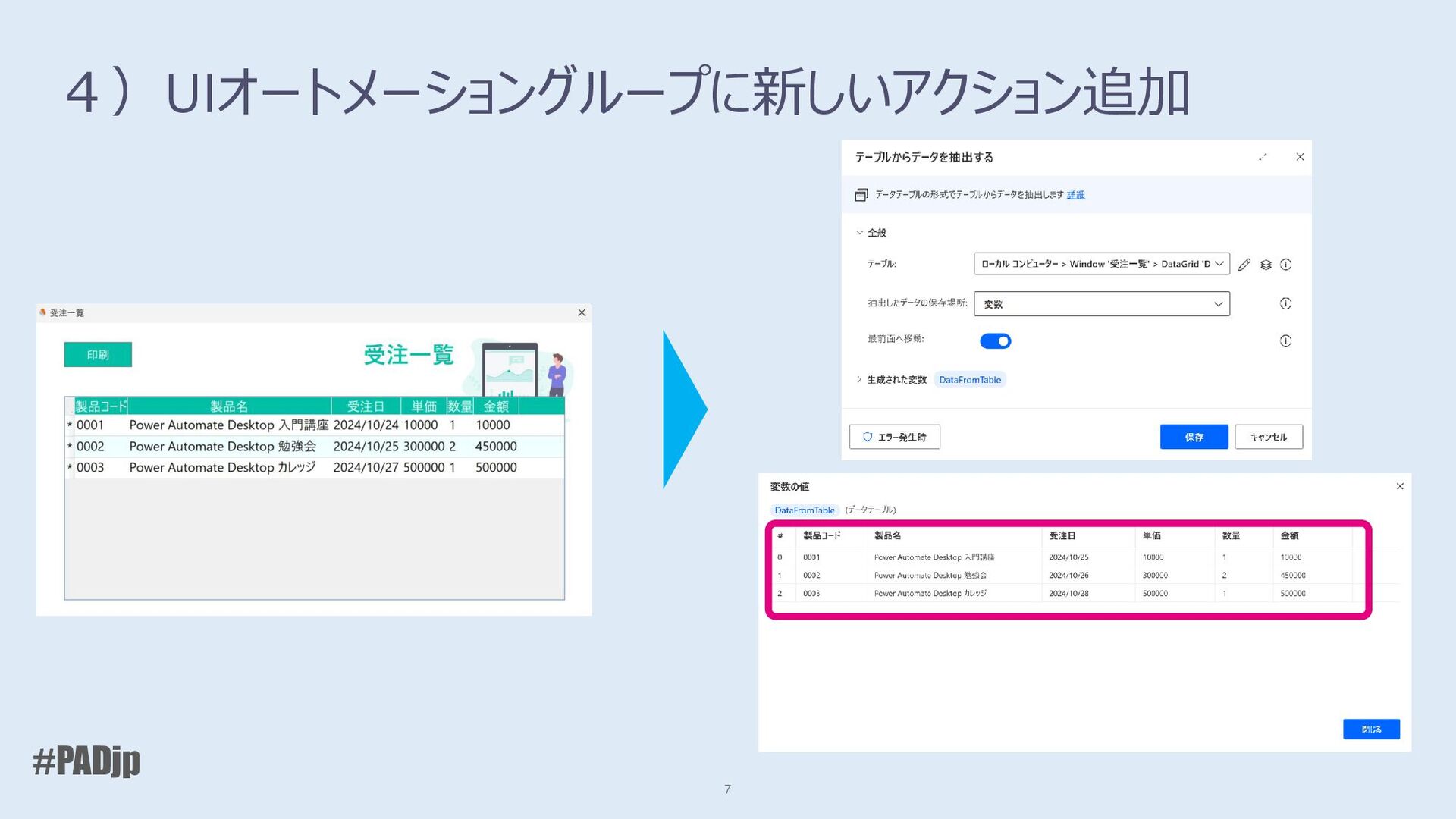Click the DataFromTable tag in 変数の値 window
1456x819 pixels.
(x=805, y=510)
